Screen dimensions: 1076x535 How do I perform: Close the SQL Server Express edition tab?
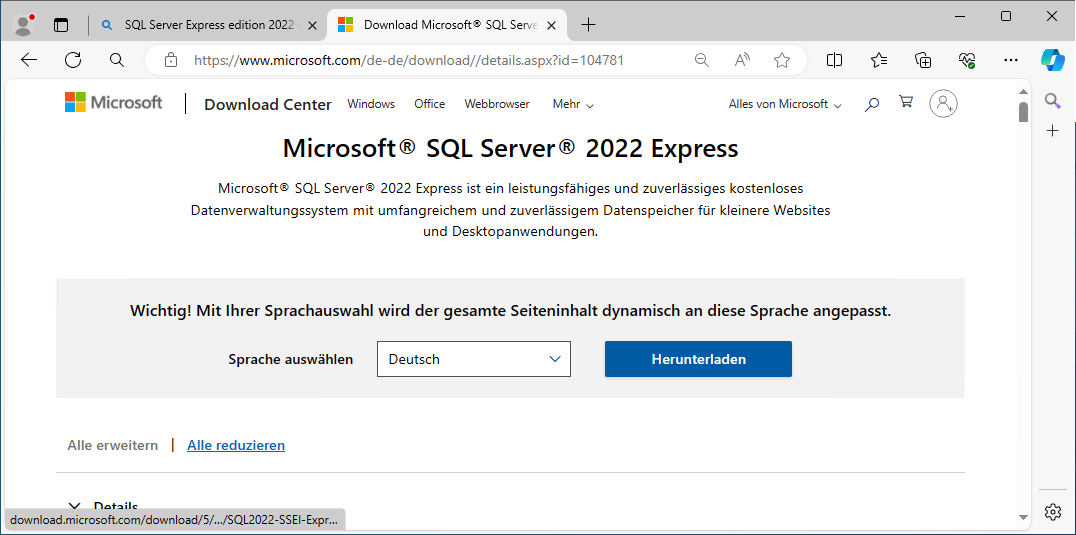coord(312,25)
